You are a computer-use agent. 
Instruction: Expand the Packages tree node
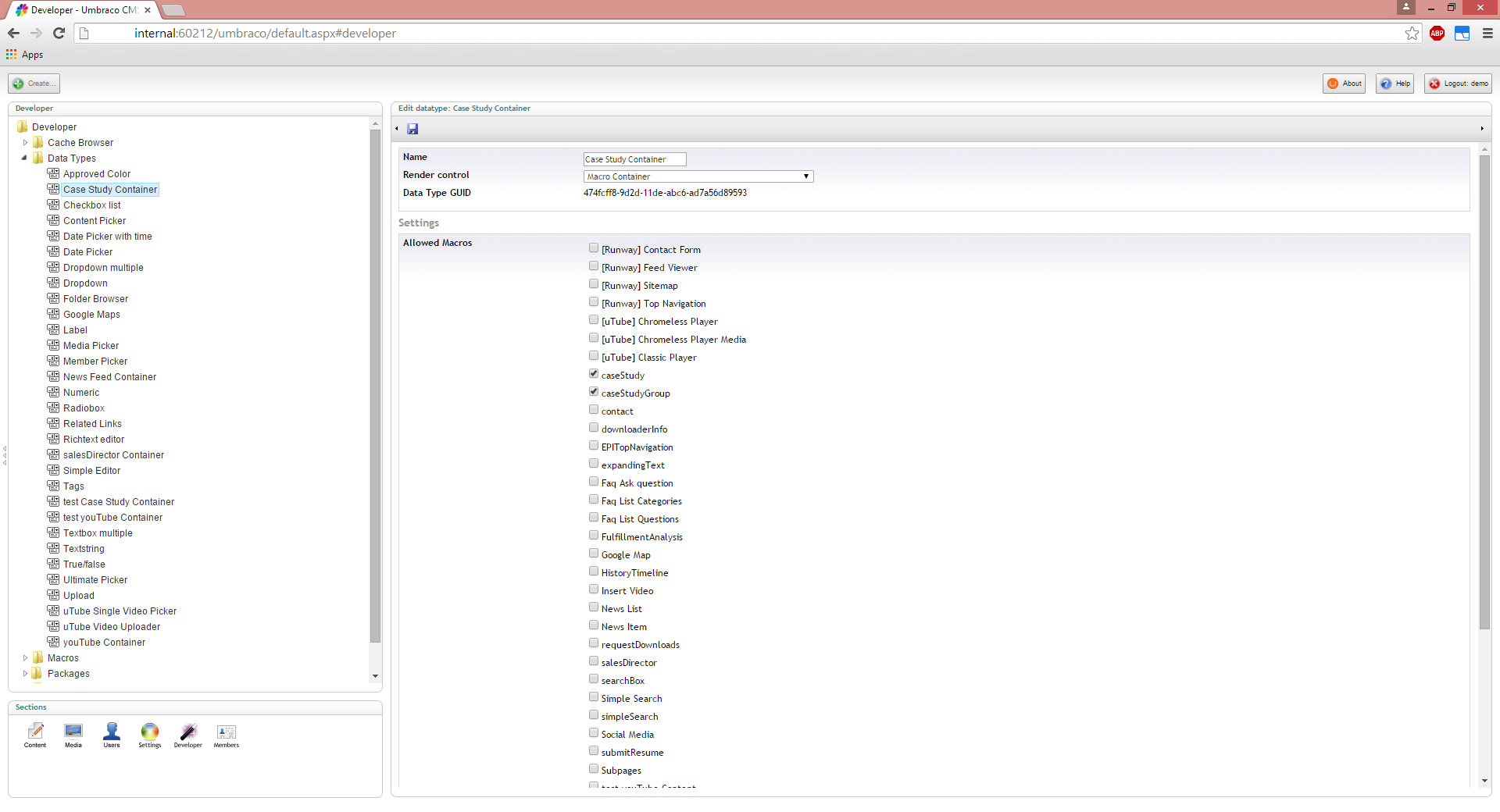25,673
